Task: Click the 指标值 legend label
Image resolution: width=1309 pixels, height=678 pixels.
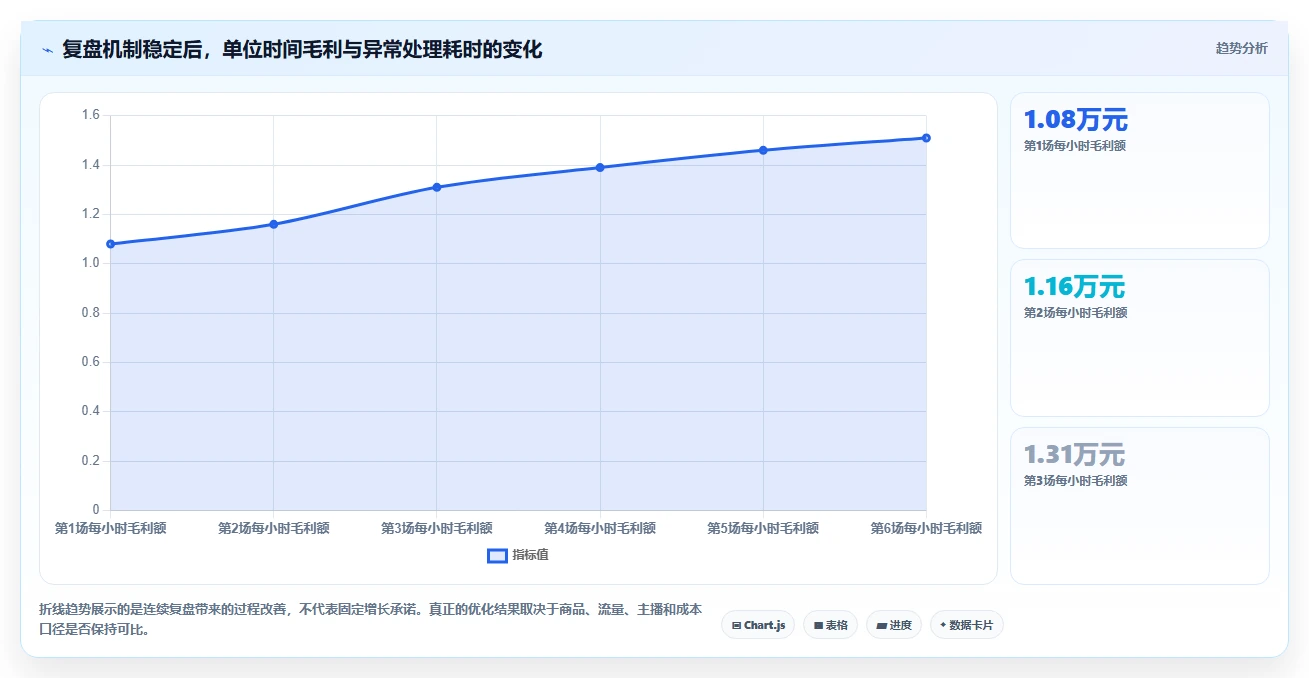Action: coord(531,555)
